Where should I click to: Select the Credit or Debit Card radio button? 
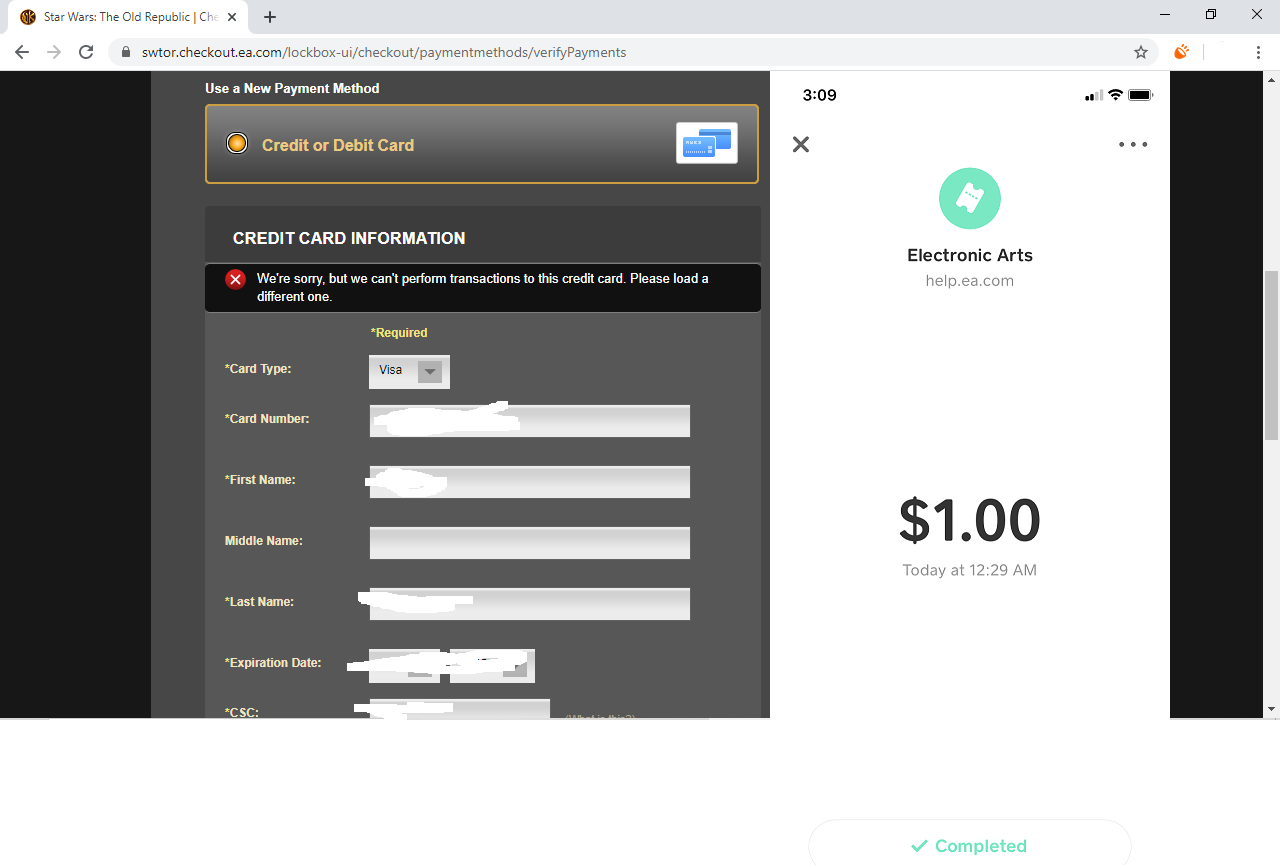[x=237, y=143]
